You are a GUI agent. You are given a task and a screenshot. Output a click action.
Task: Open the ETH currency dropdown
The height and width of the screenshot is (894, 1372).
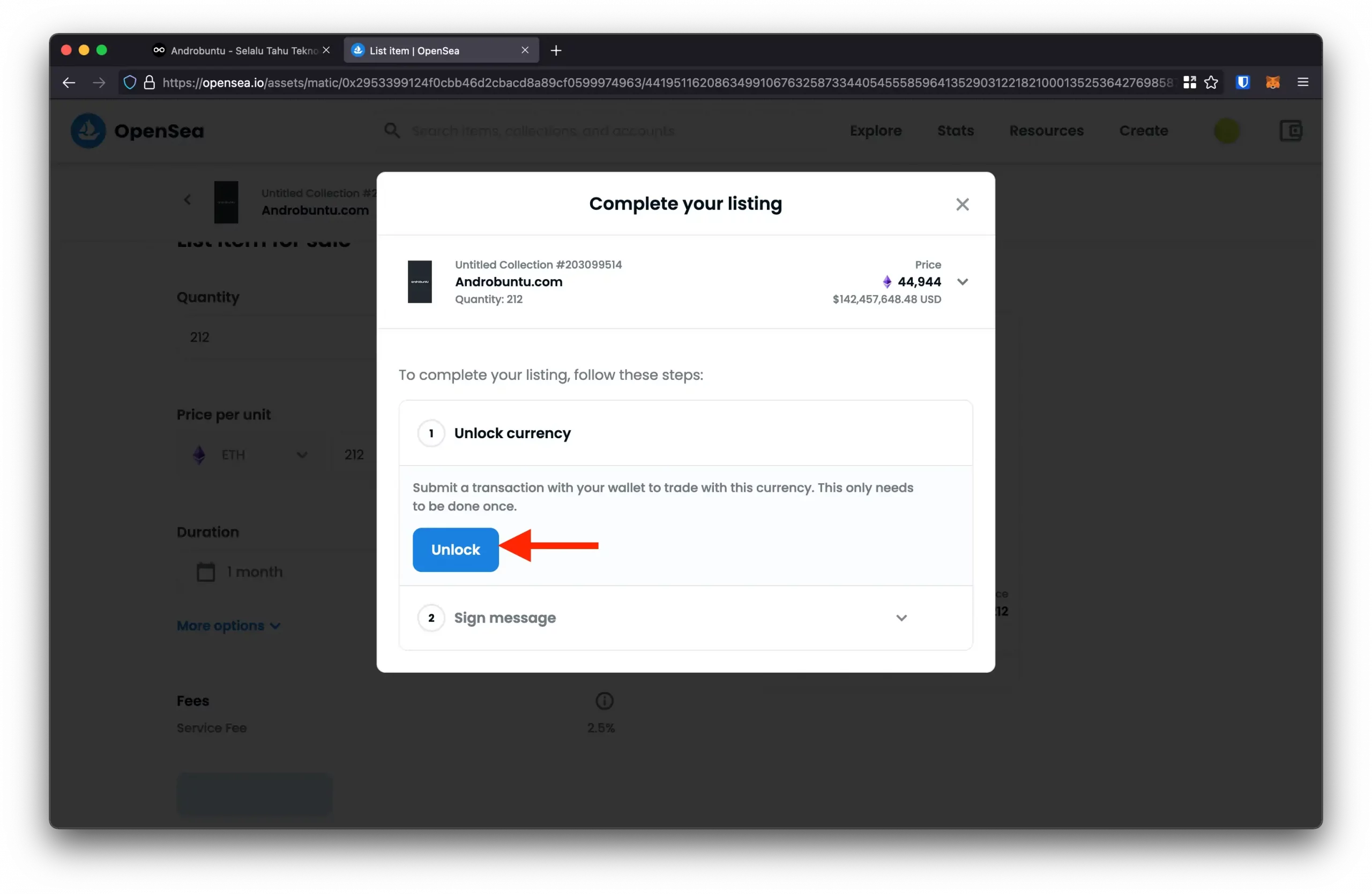(x=251, y=455)
